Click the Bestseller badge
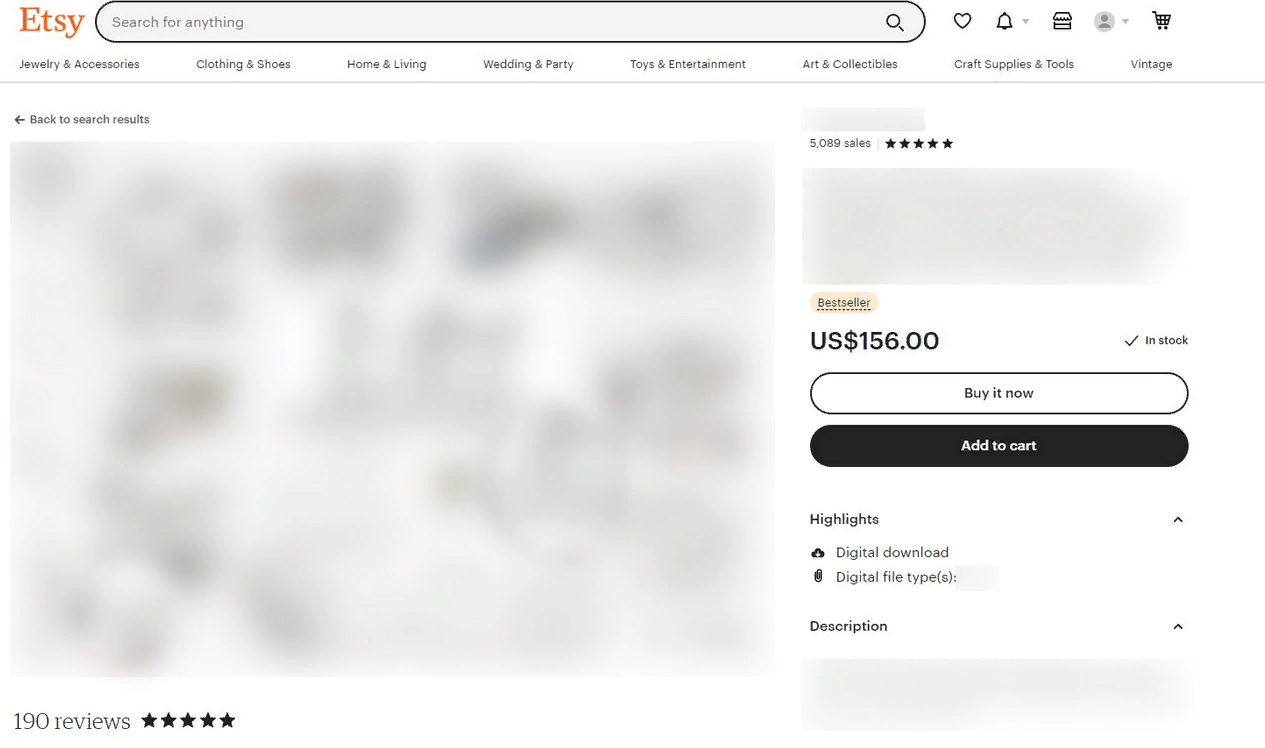The height and width of the screenshot is (748, 1265). pos(844,303)
